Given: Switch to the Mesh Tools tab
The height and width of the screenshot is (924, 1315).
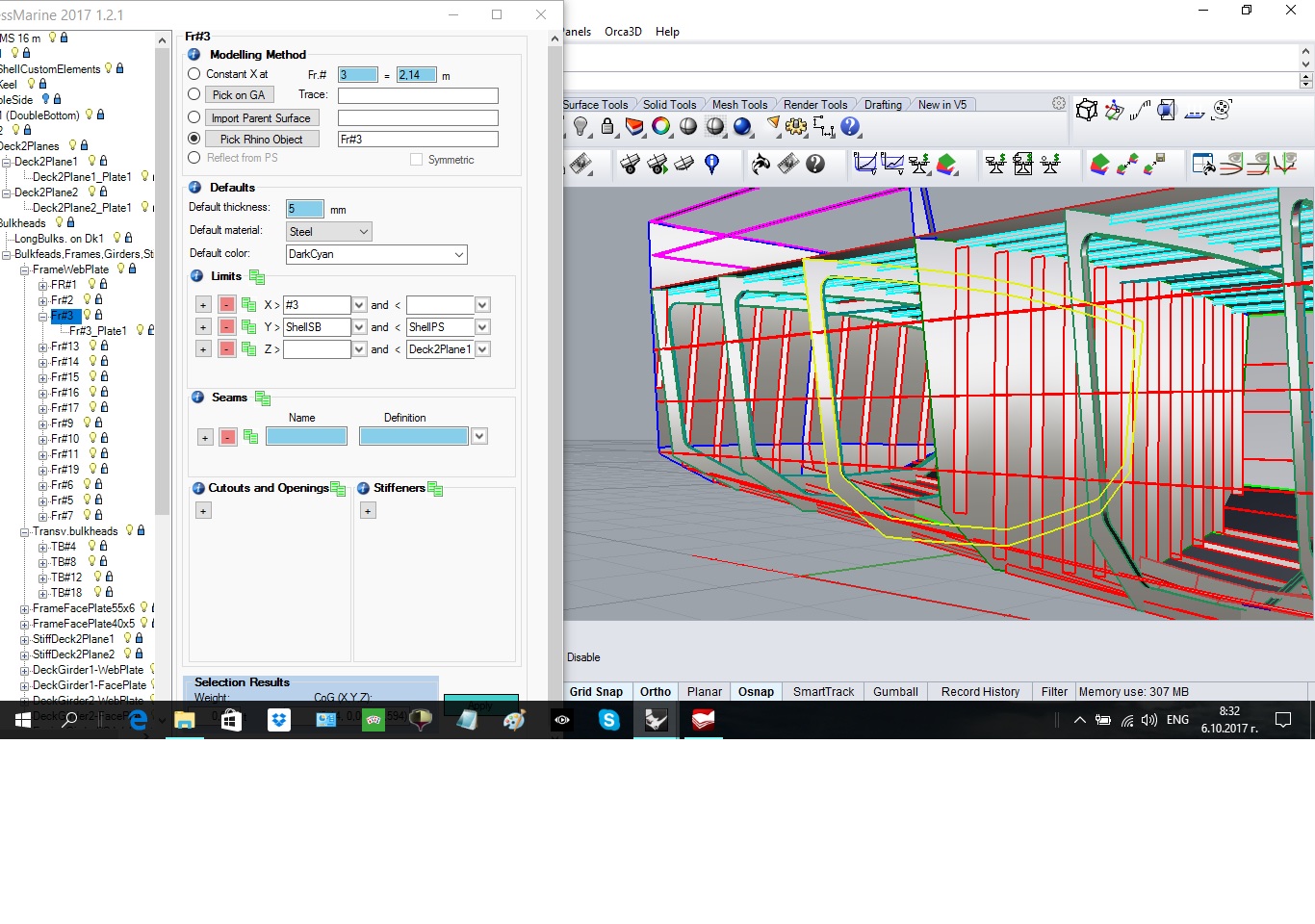Looking at the screenshot, I should [739, 105].
